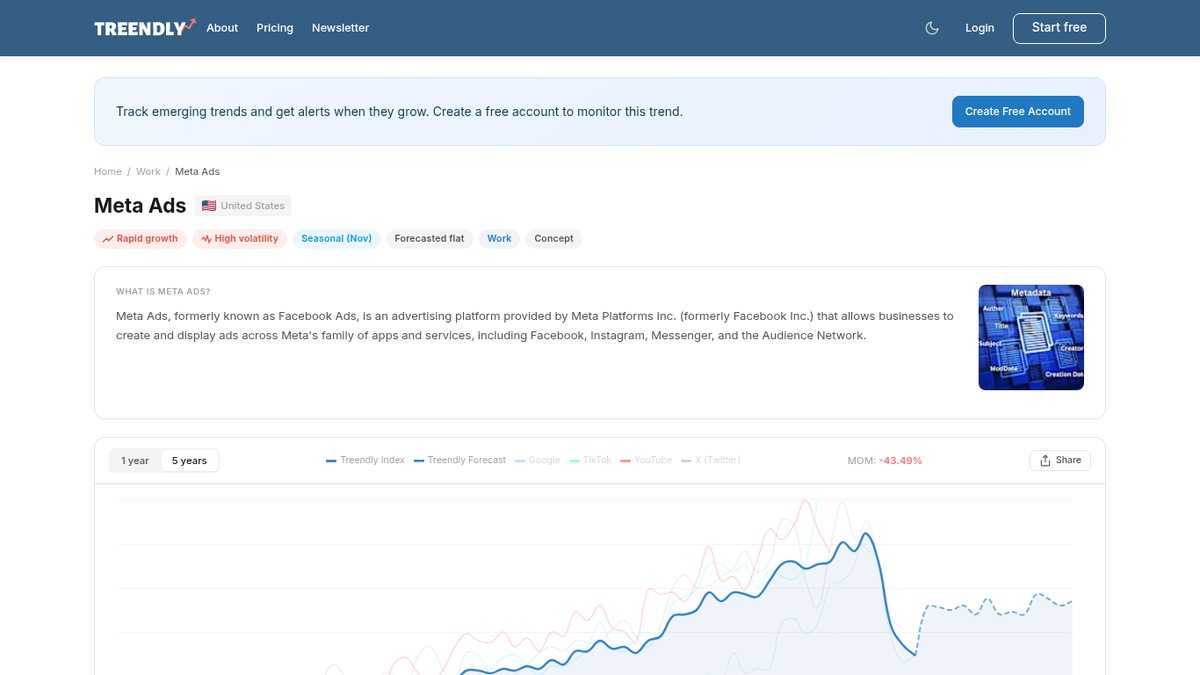Open the About page

(x=222, y=28)
